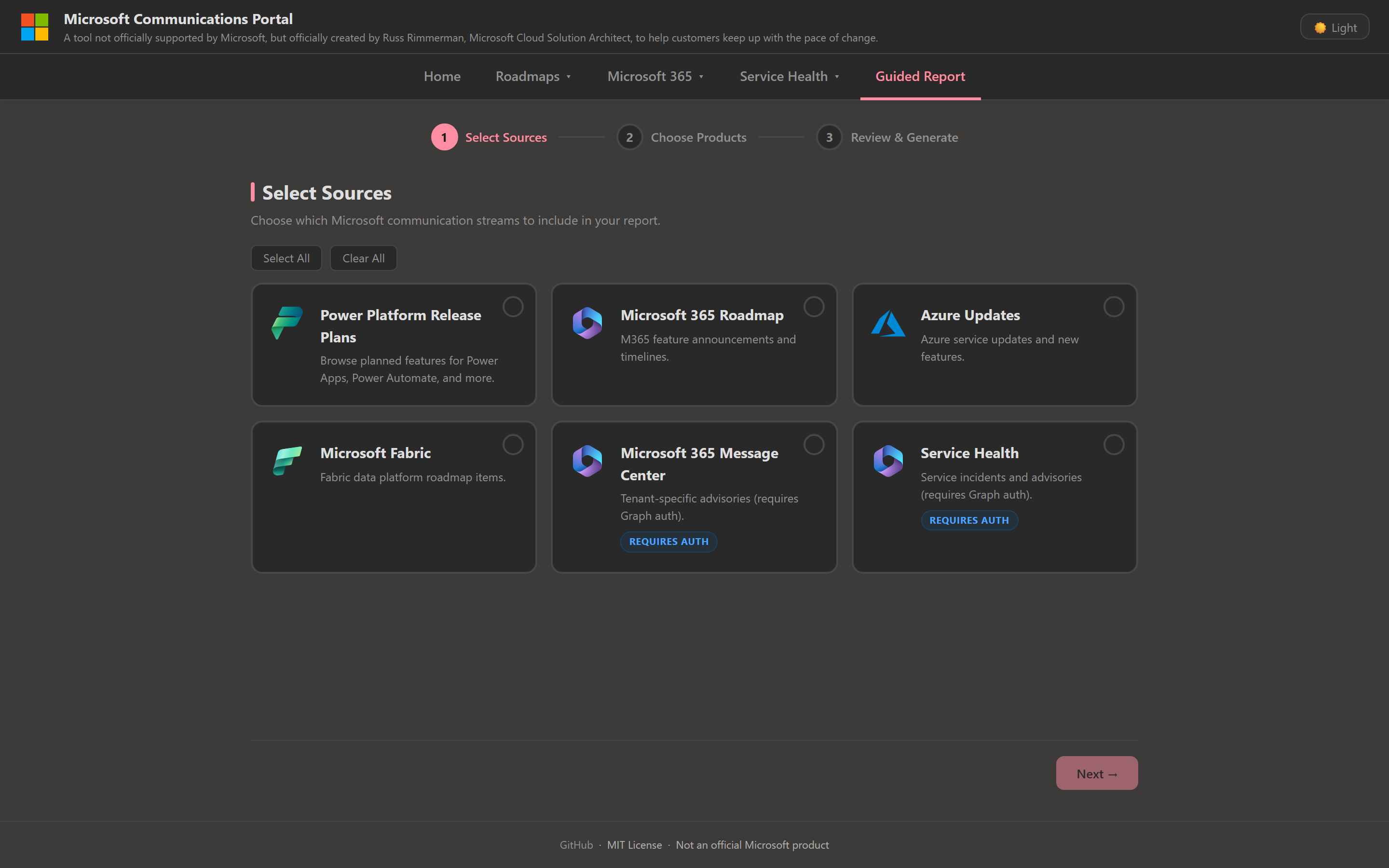Click step 3 circle in progress stepper
The width and height of the screenshot is (1389, 868).
point(830,137)
